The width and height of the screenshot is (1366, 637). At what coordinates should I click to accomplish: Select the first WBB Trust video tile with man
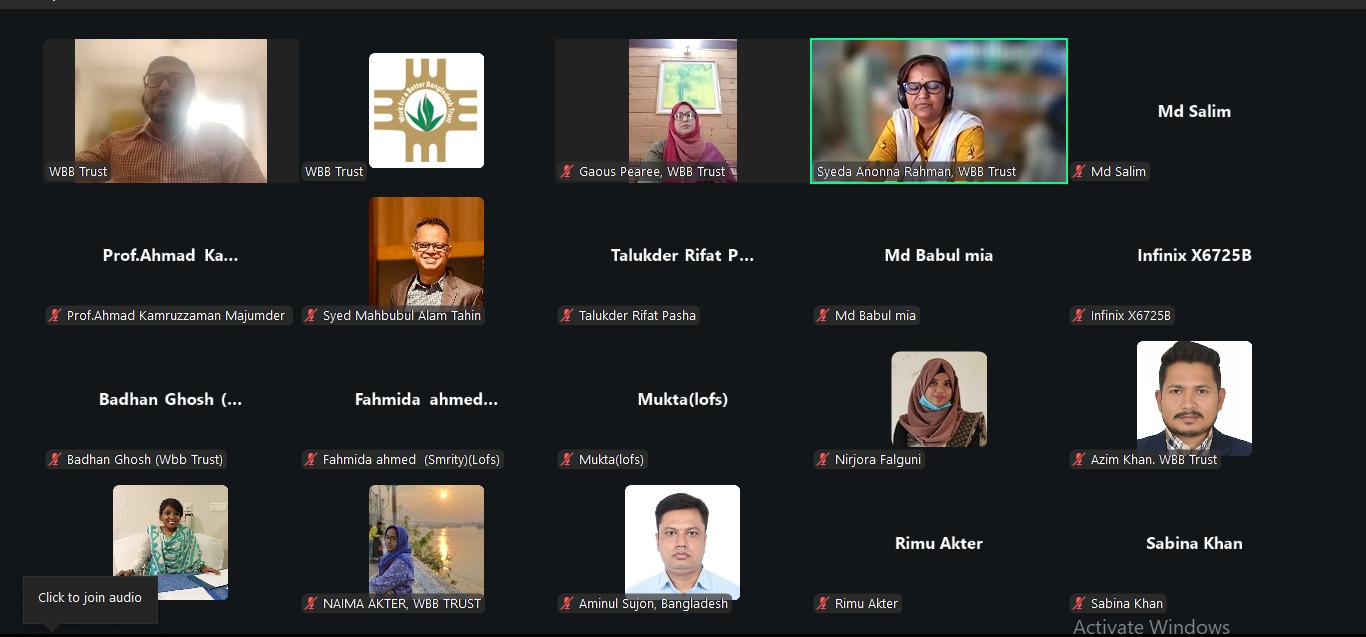[x=171, y=111]
